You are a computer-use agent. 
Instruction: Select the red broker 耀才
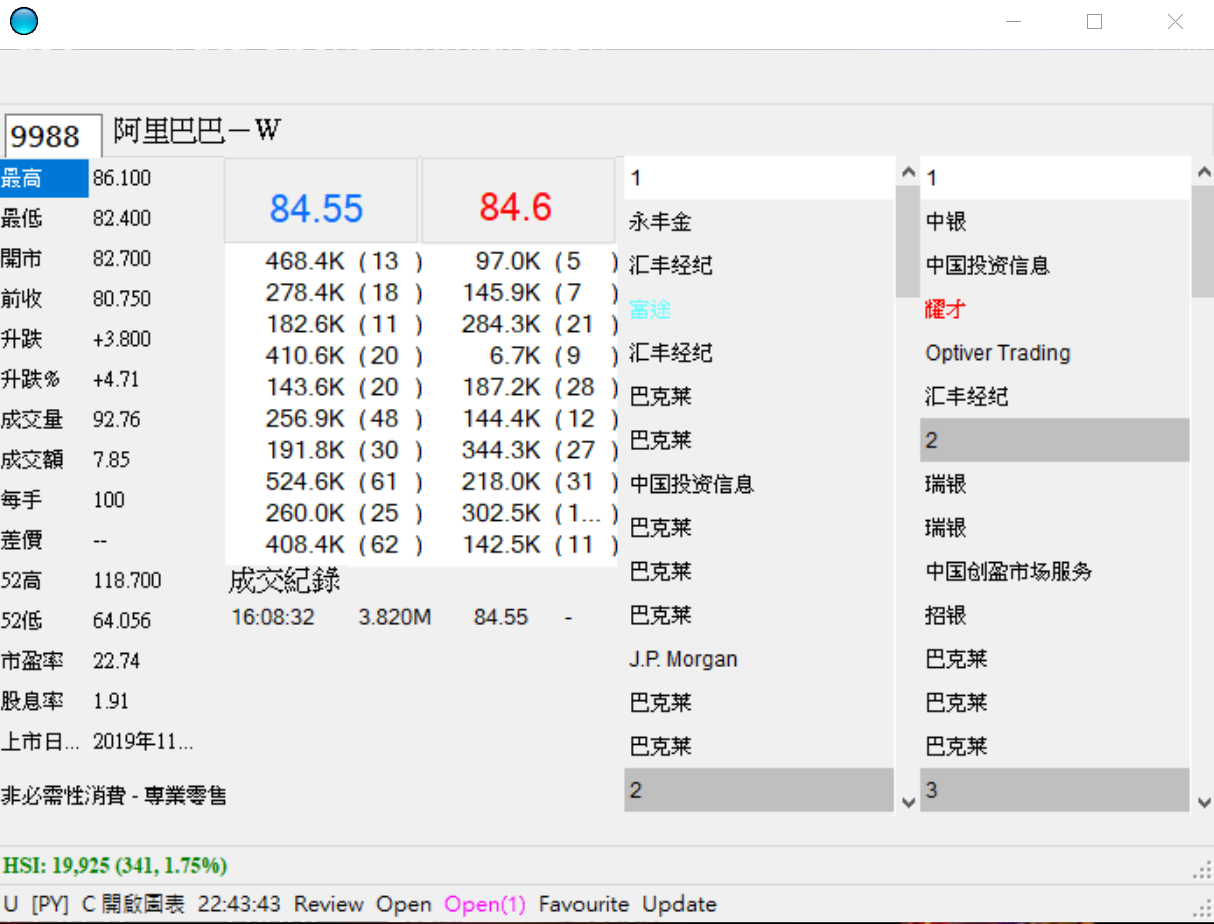[1055, 309]
